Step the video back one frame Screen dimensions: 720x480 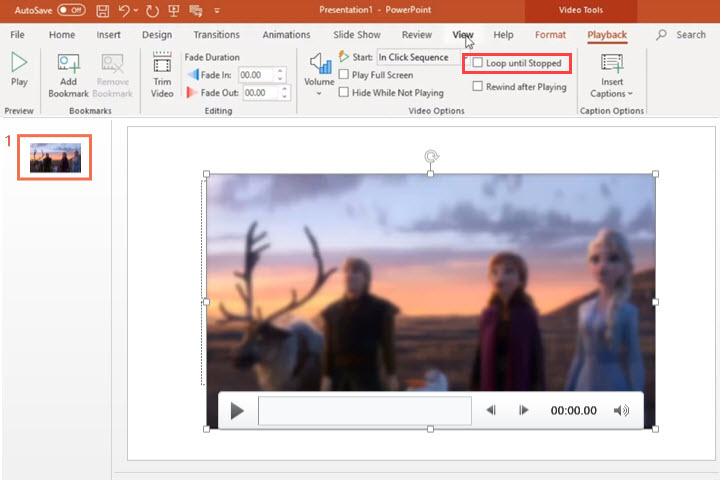click(x=491, y=411)
